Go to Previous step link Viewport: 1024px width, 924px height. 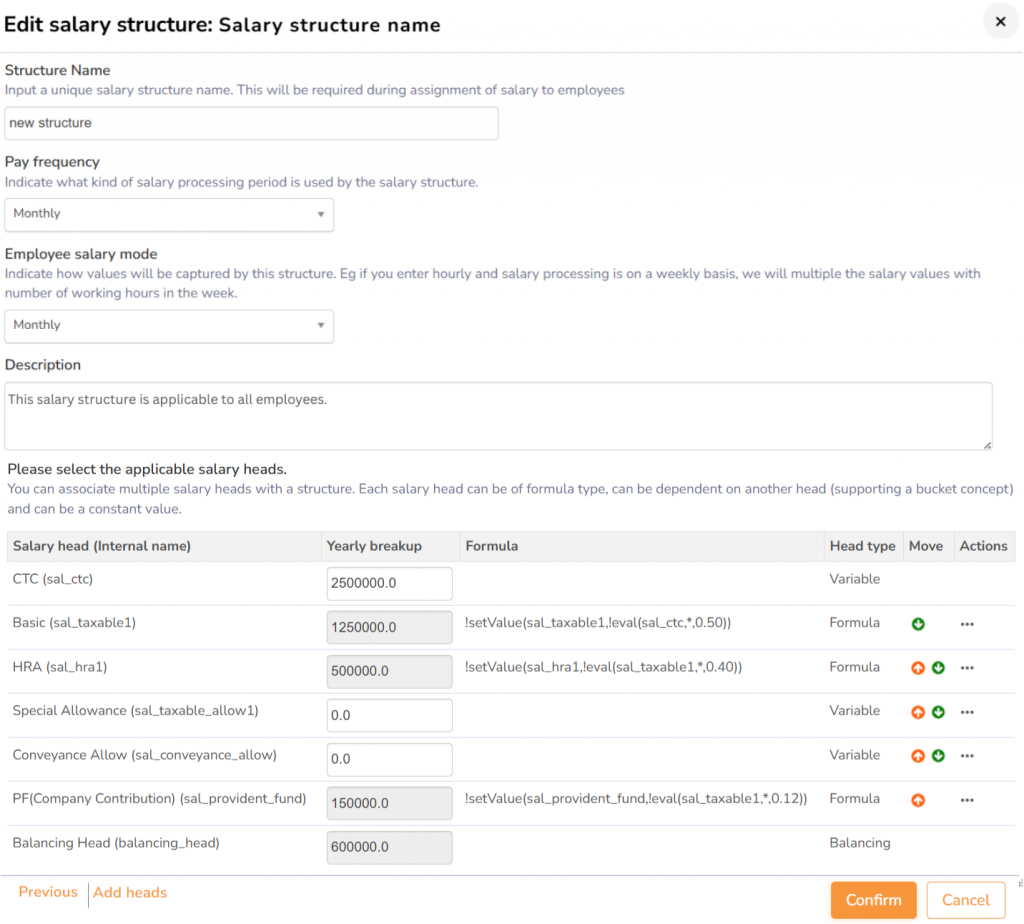coord(47,892)
